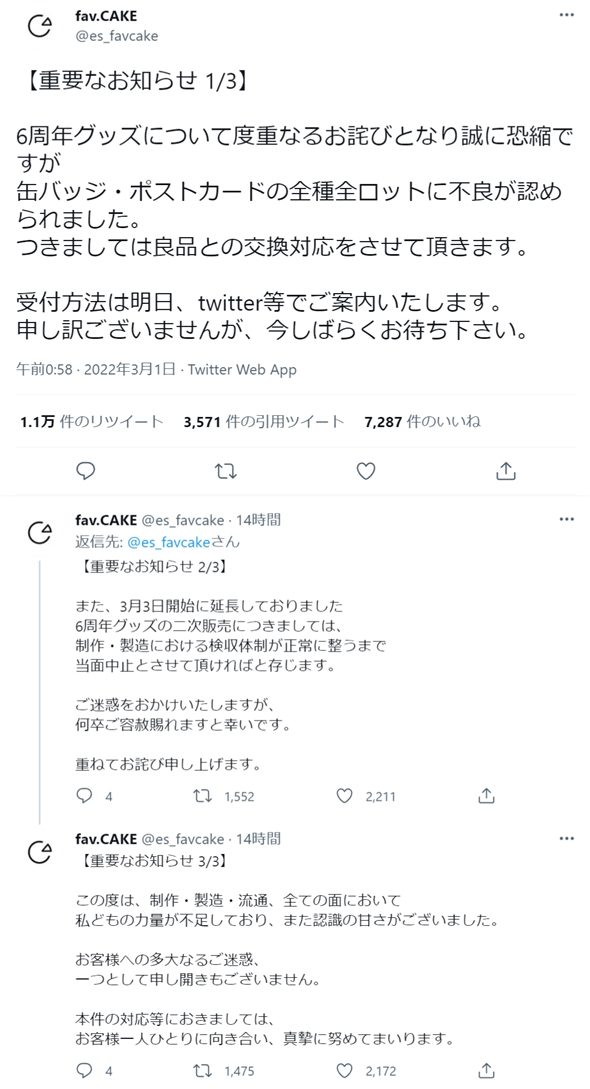Open the @es_favcake mention link in reply
The width and height of the screenshot is (590, 1089).
click(x=169, y=542)
